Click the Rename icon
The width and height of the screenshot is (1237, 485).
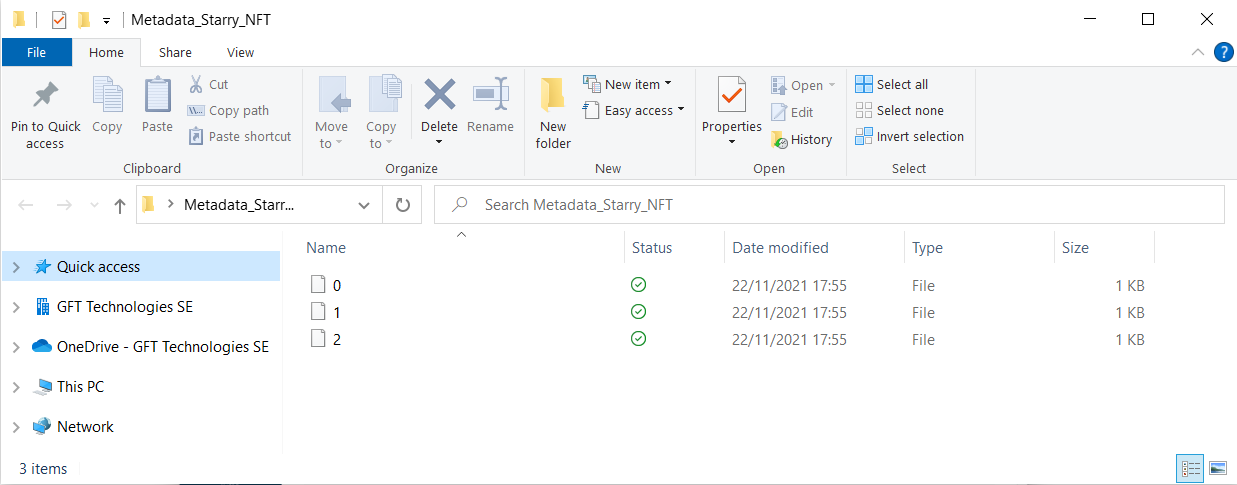(490, 96)
